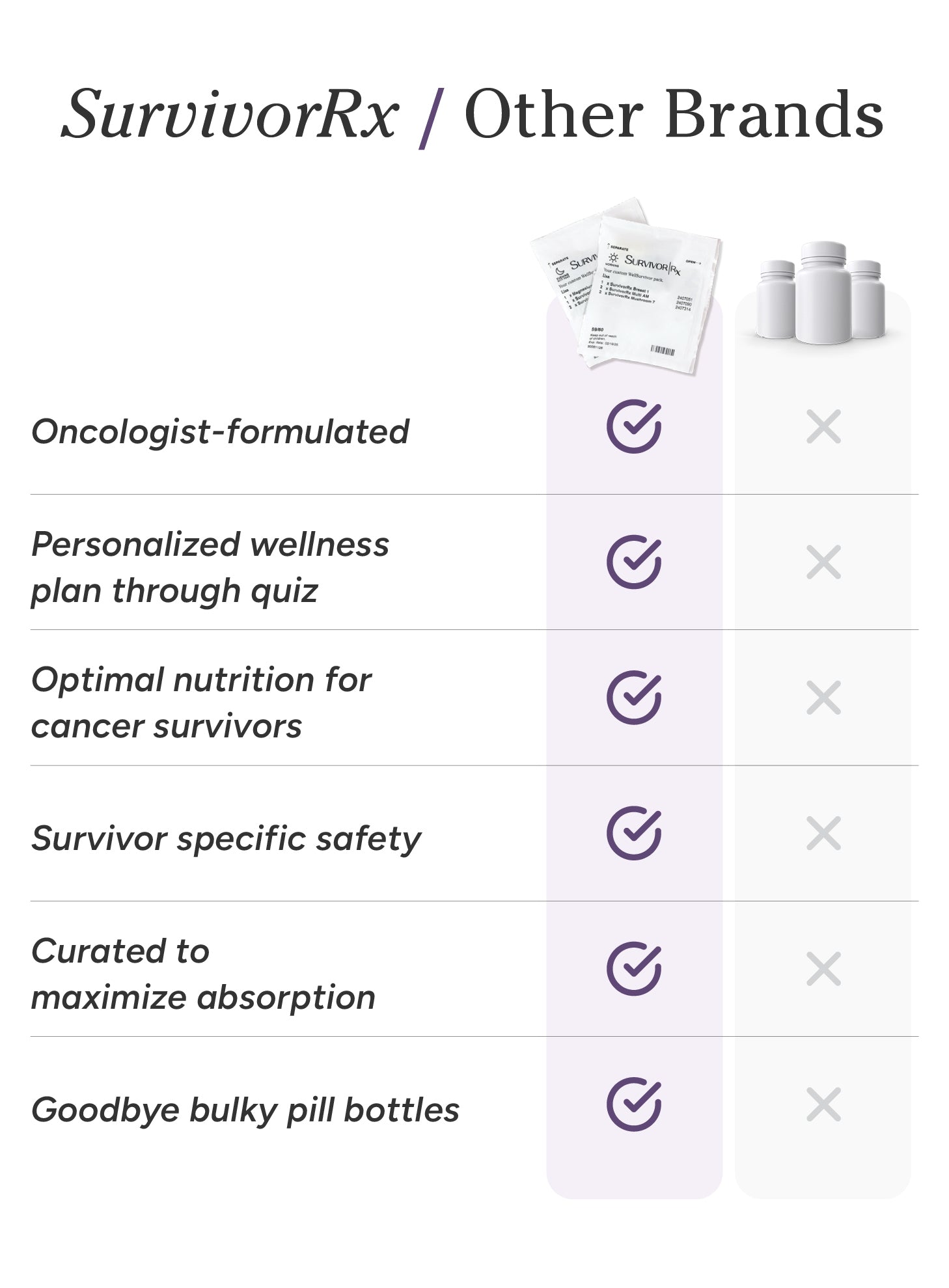Image resolution: width=949 pixels, height=1288 pixels.
Task: Click the white pill bottles image
Action: (x=821, y=293)
